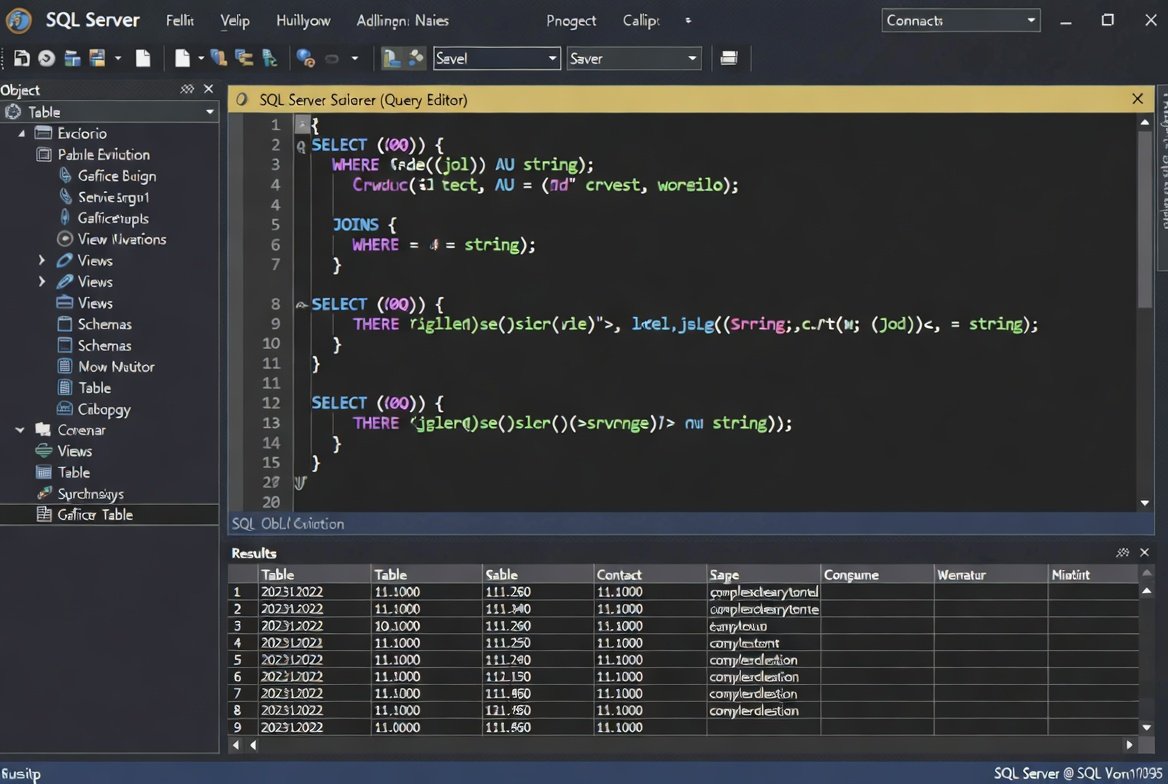Open the Velip menu

pos(235,20)
